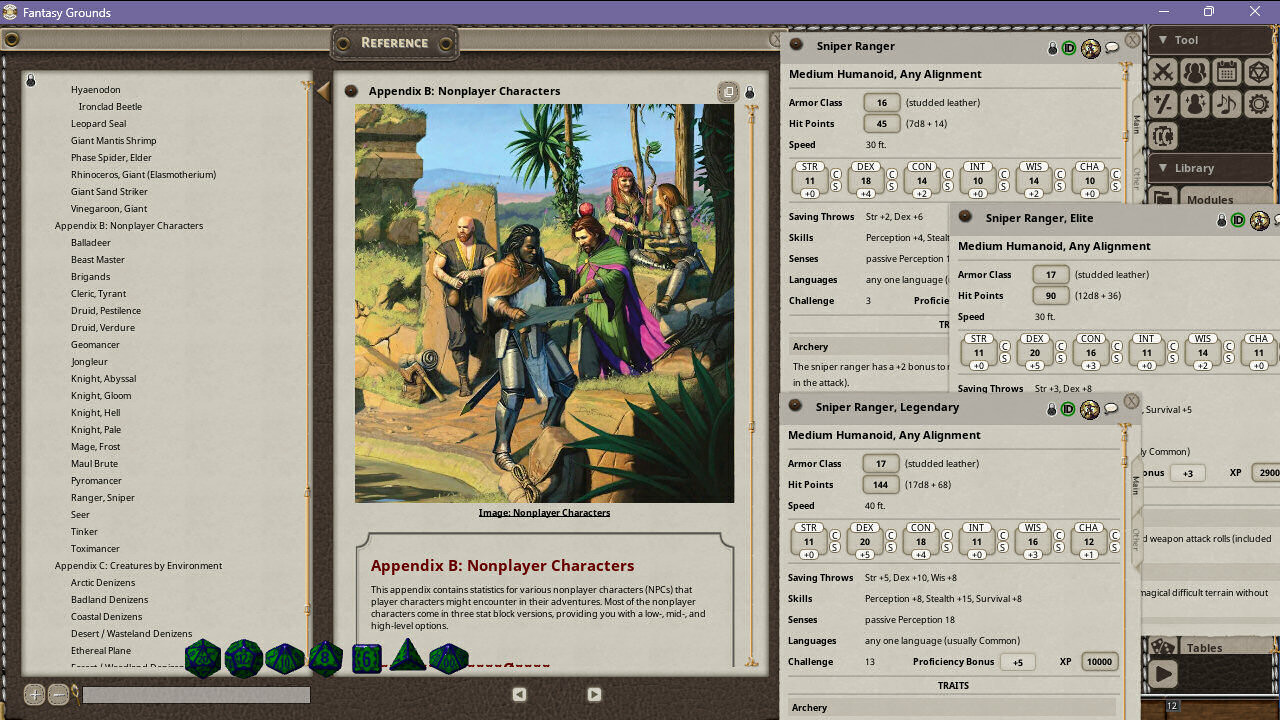Toggle the green ID marker on Sniper Ranger
1280x720 pixels.
coord(1068,47)
